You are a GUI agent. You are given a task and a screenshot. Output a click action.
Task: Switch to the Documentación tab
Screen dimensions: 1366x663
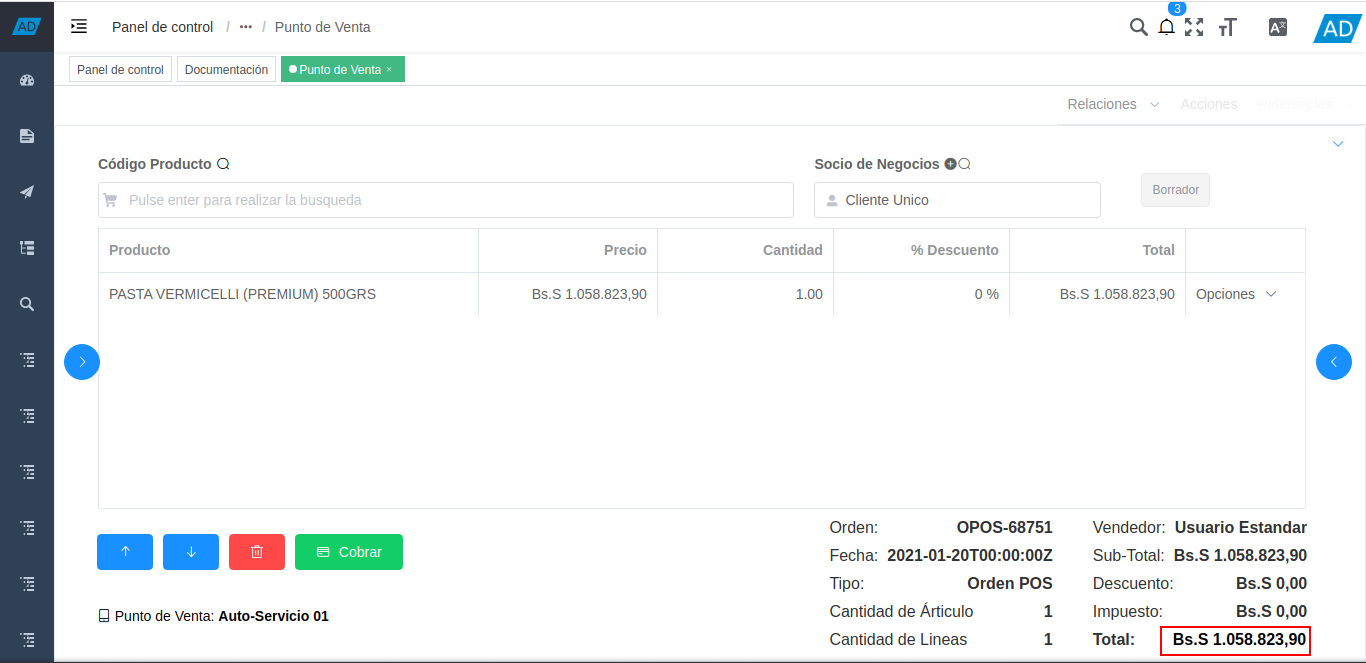pos(226,69)
